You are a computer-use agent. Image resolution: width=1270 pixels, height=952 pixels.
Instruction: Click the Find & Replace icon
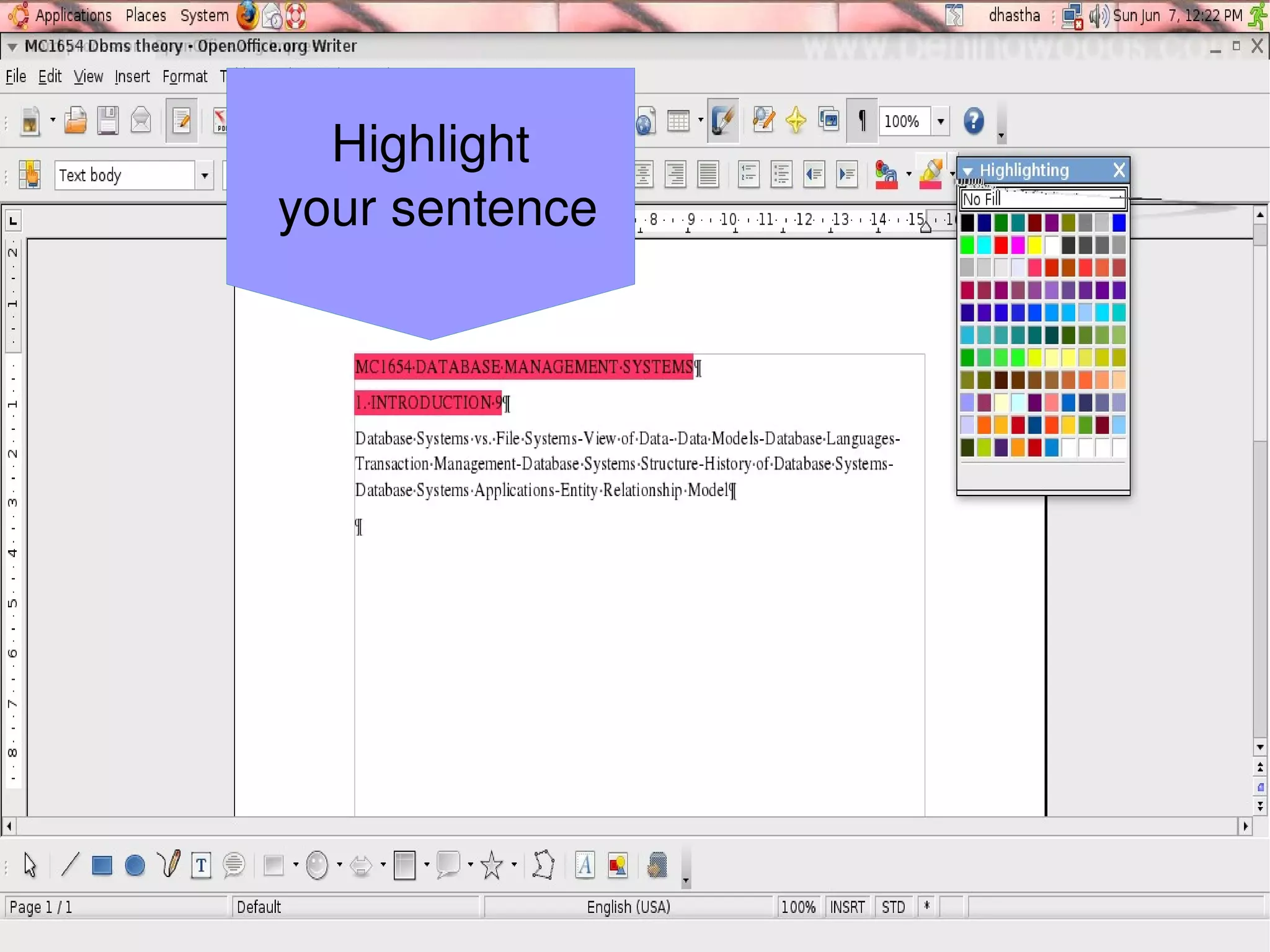pos(763,120)
